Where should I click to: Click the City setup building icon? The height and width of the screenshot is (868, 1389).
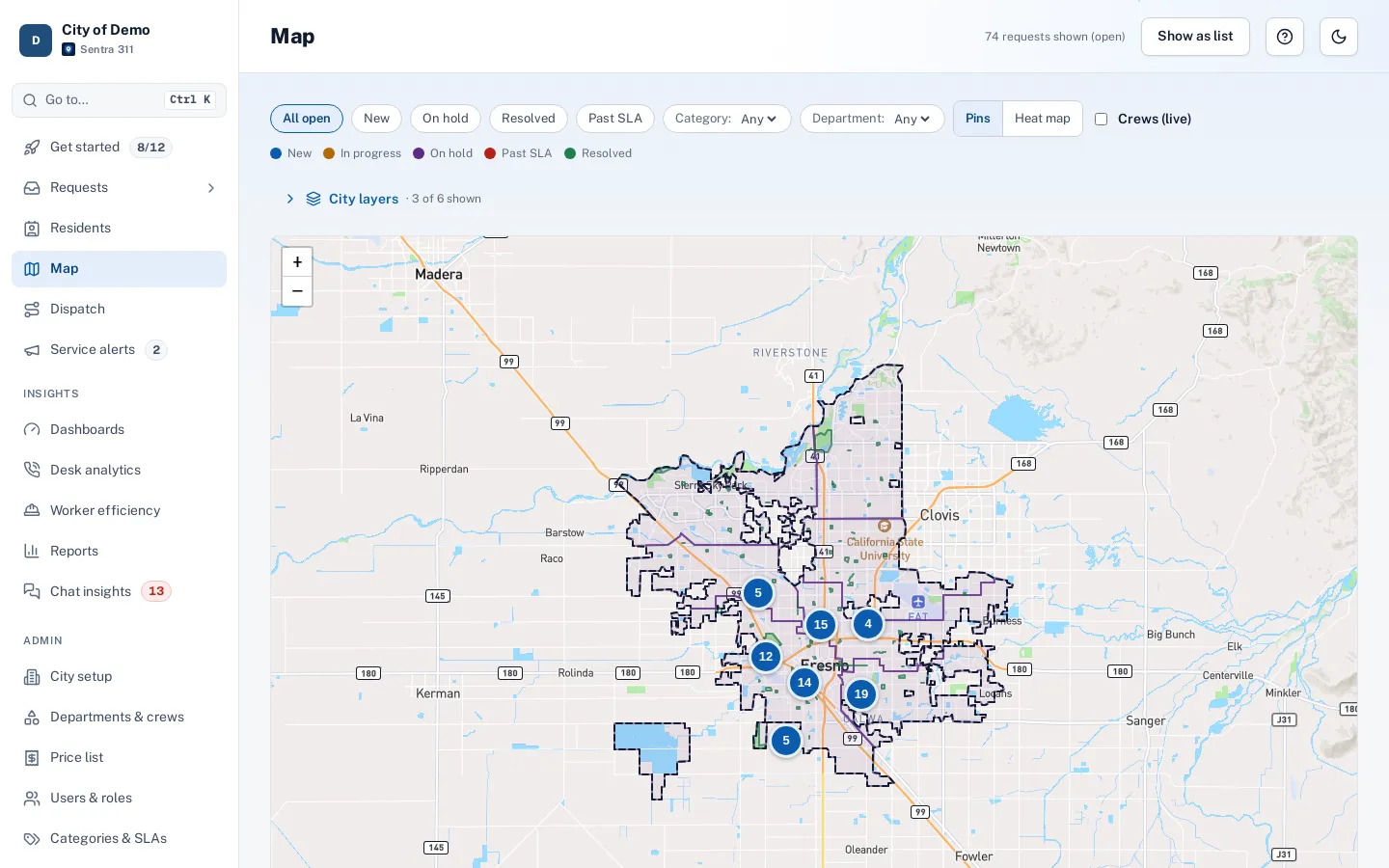coord(32,677)
